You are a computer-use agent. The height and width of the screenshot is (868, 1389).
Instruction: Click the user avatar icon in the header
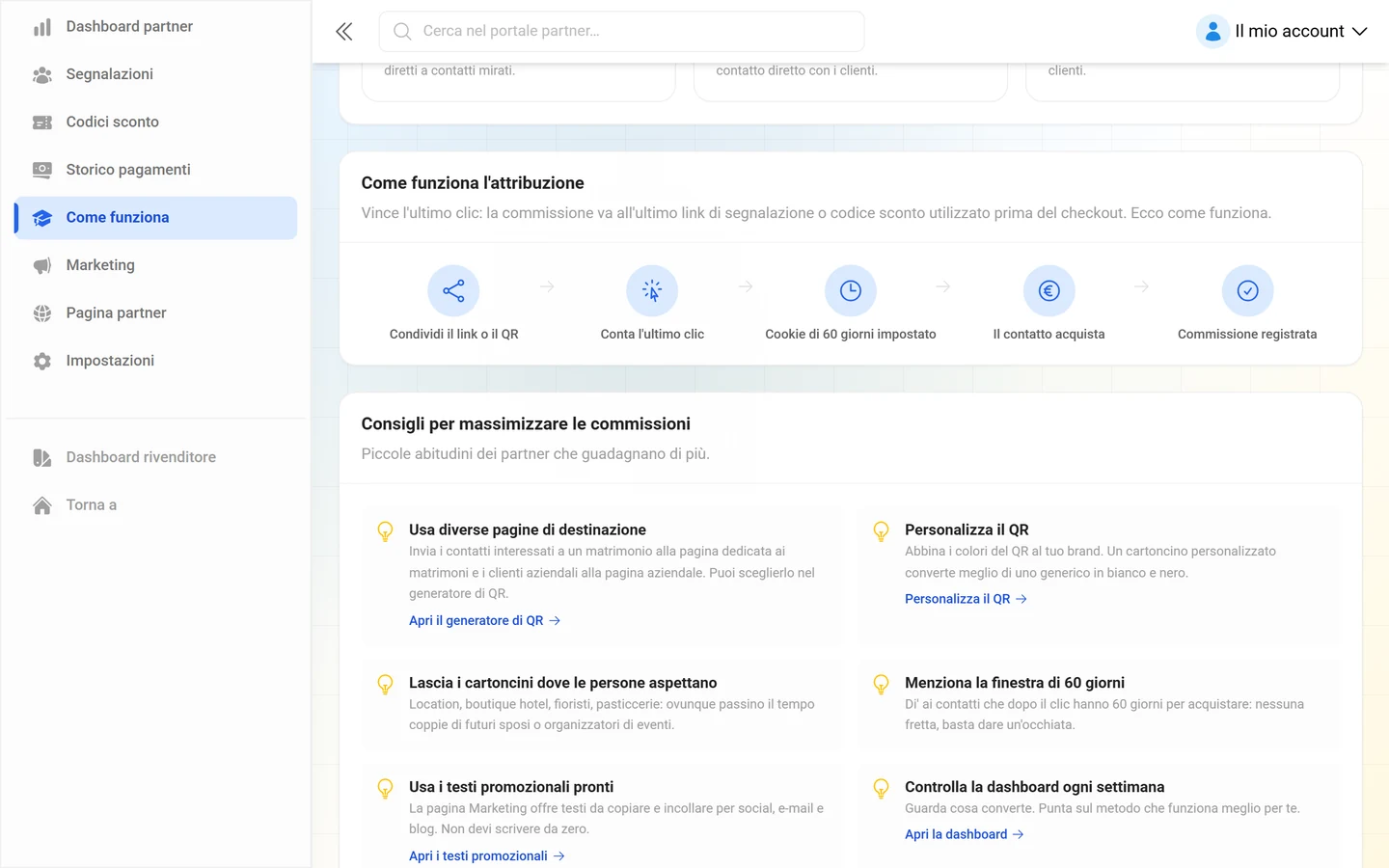[x=1212, y=31]
